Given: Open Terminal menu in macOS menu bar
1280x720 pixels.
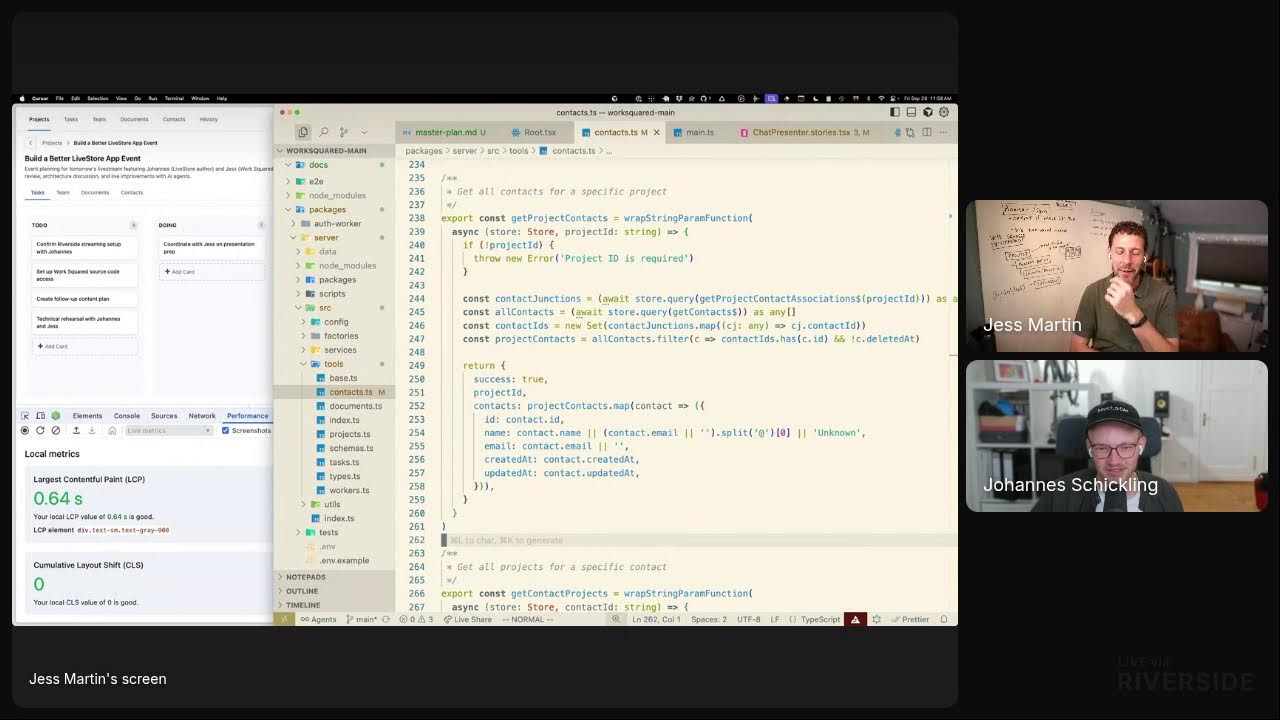Looking at the screenshot, I should [173, 98].
